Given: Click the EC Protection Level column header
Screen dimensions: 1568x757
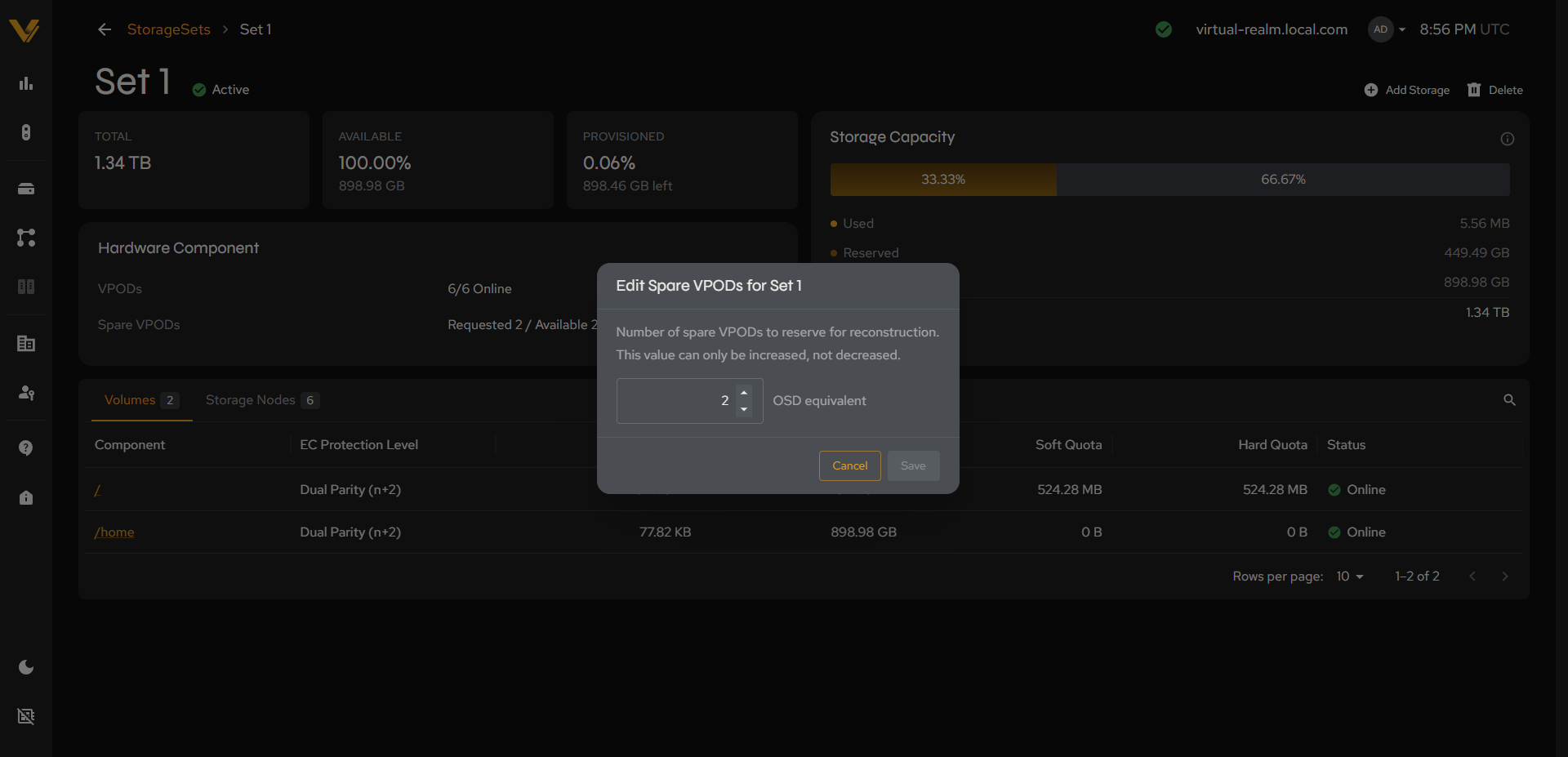Looking at the screenshot, I should pos(359,445).
